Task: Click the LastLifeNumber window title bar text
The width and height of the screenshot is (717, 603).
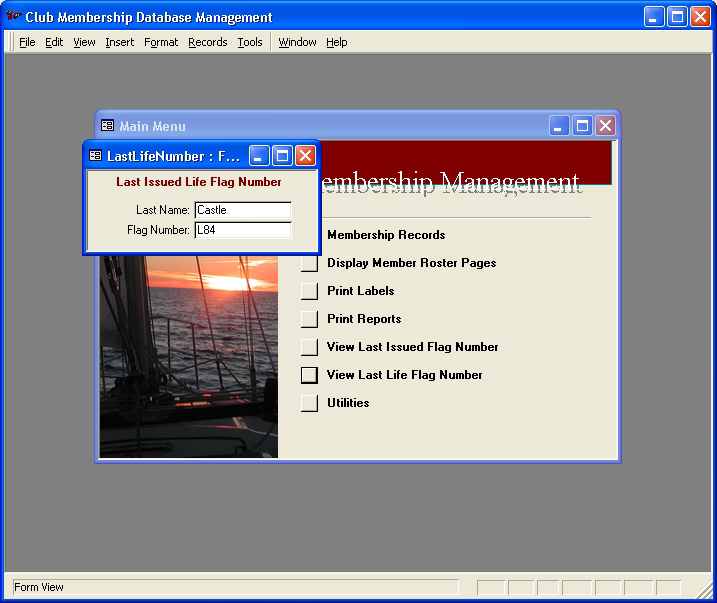Action: click(173, 156)
